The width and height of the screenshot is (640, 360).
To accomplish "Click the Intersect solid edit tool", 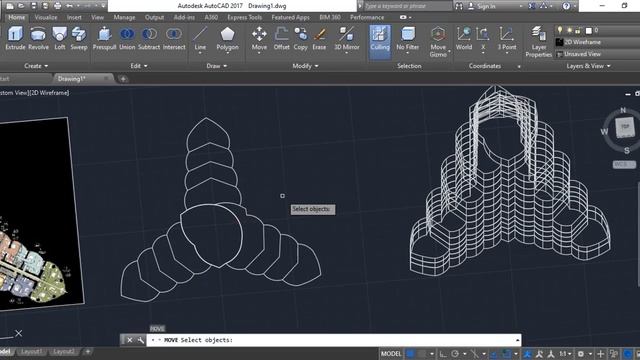I will [x=174, y=38].
